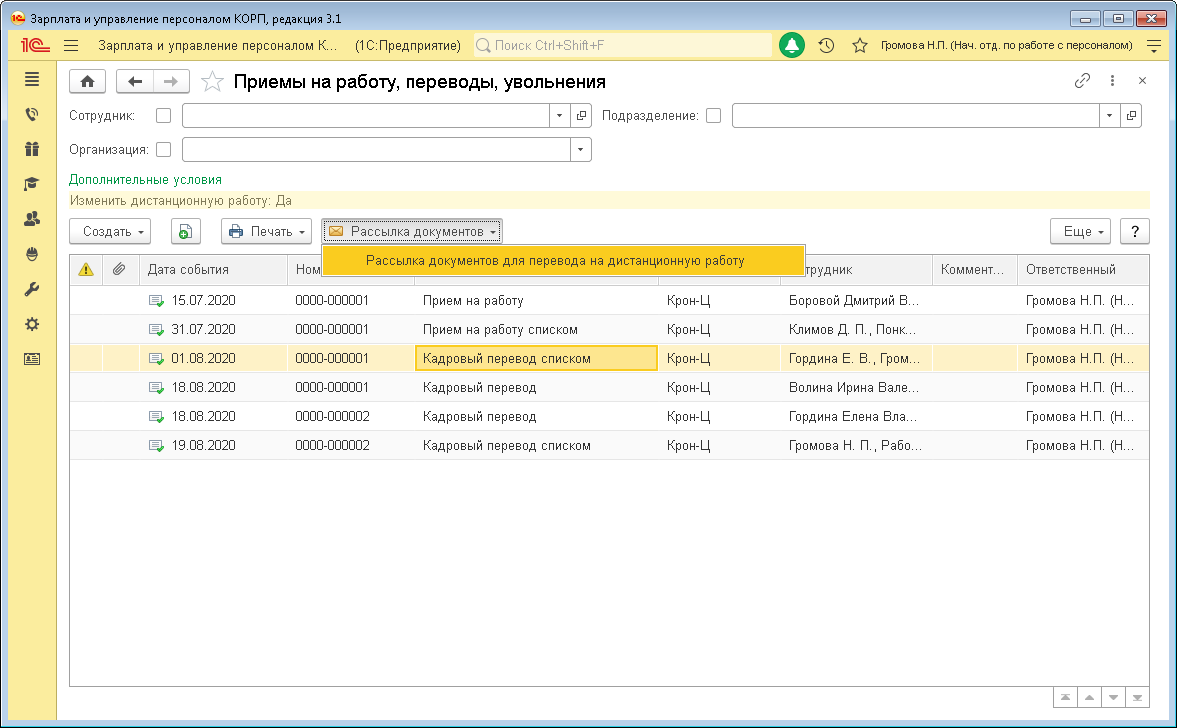
Task: Click the search field Поиск
Action: [620, 46]
